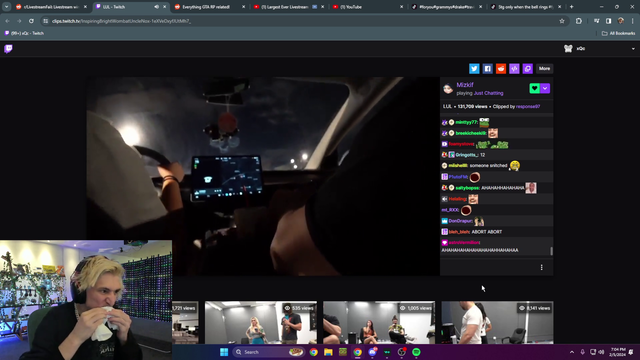Share the clip on Reddit
Image resolution: width=640 pixels, height=360 pixels.
point(501,69)
